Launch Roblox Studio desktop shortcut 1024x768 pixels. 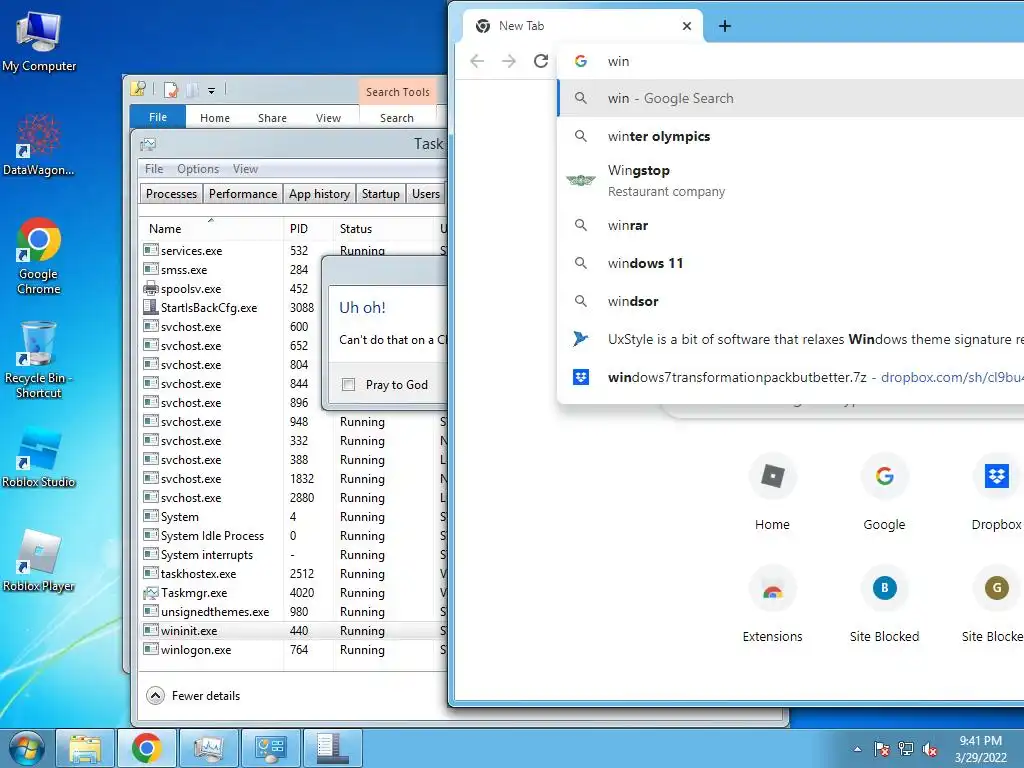coord(39,457)
